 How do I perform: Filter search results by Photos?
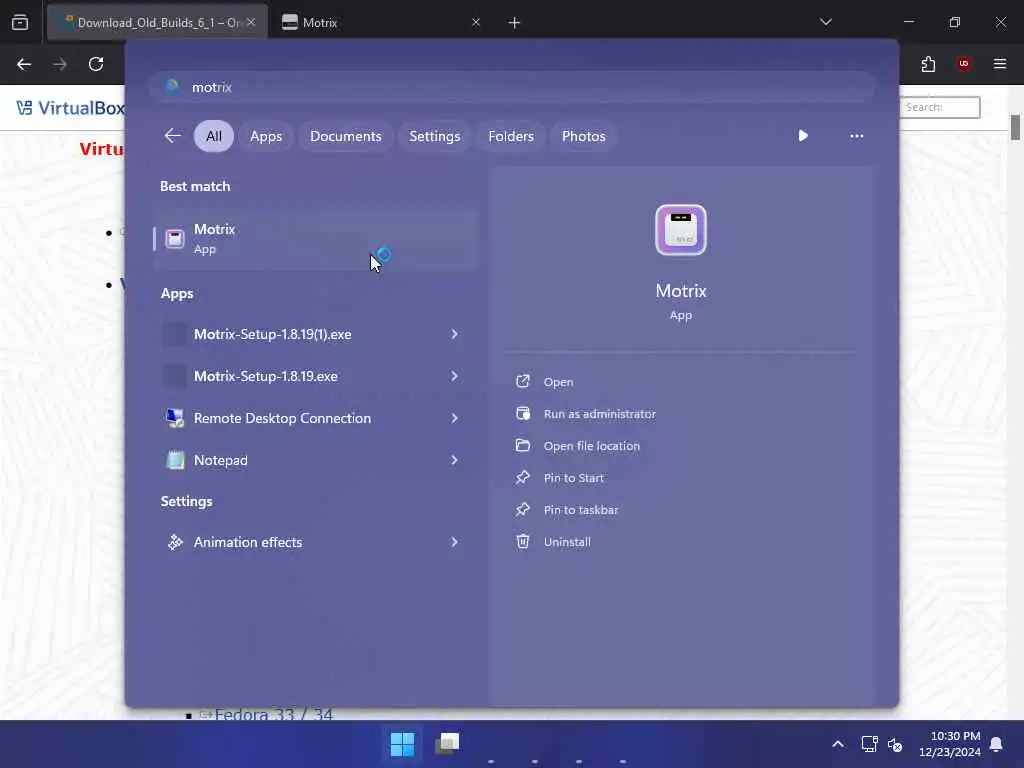pyautogui.click(x=583, y=136)
